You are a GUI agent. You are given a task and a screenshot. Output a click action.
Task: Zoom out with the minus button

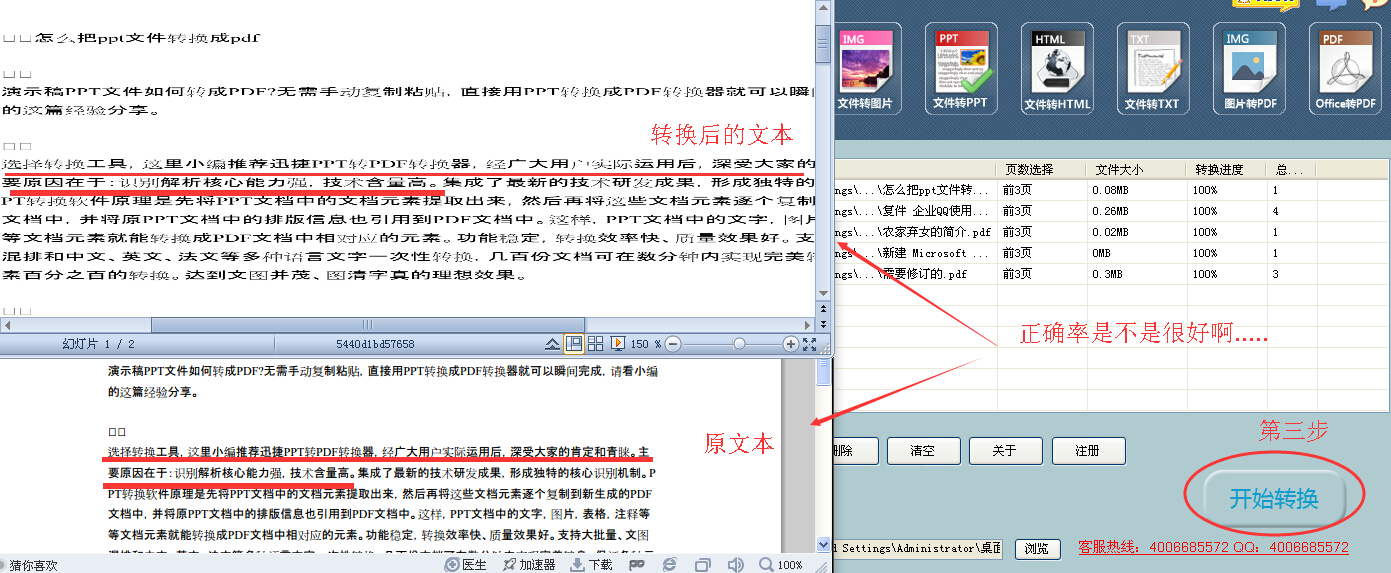tap(673, 344)
